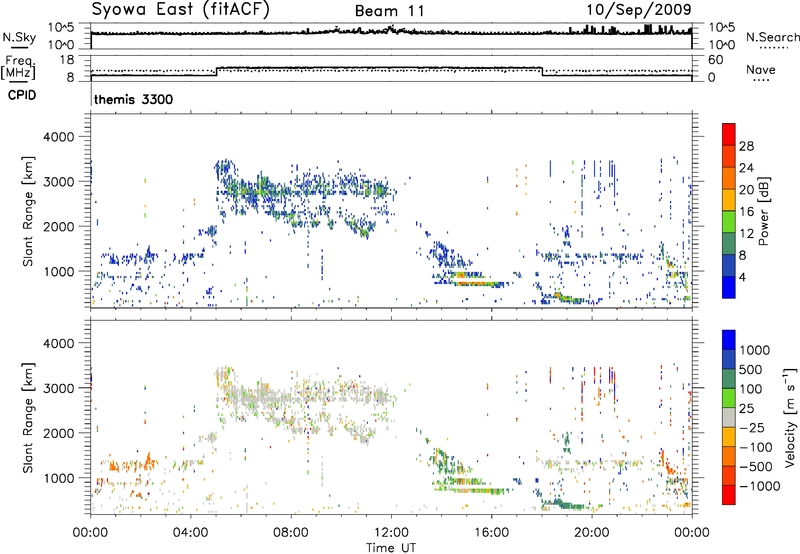Click the 'Power [dB]' colorbar label

(763, 211)
